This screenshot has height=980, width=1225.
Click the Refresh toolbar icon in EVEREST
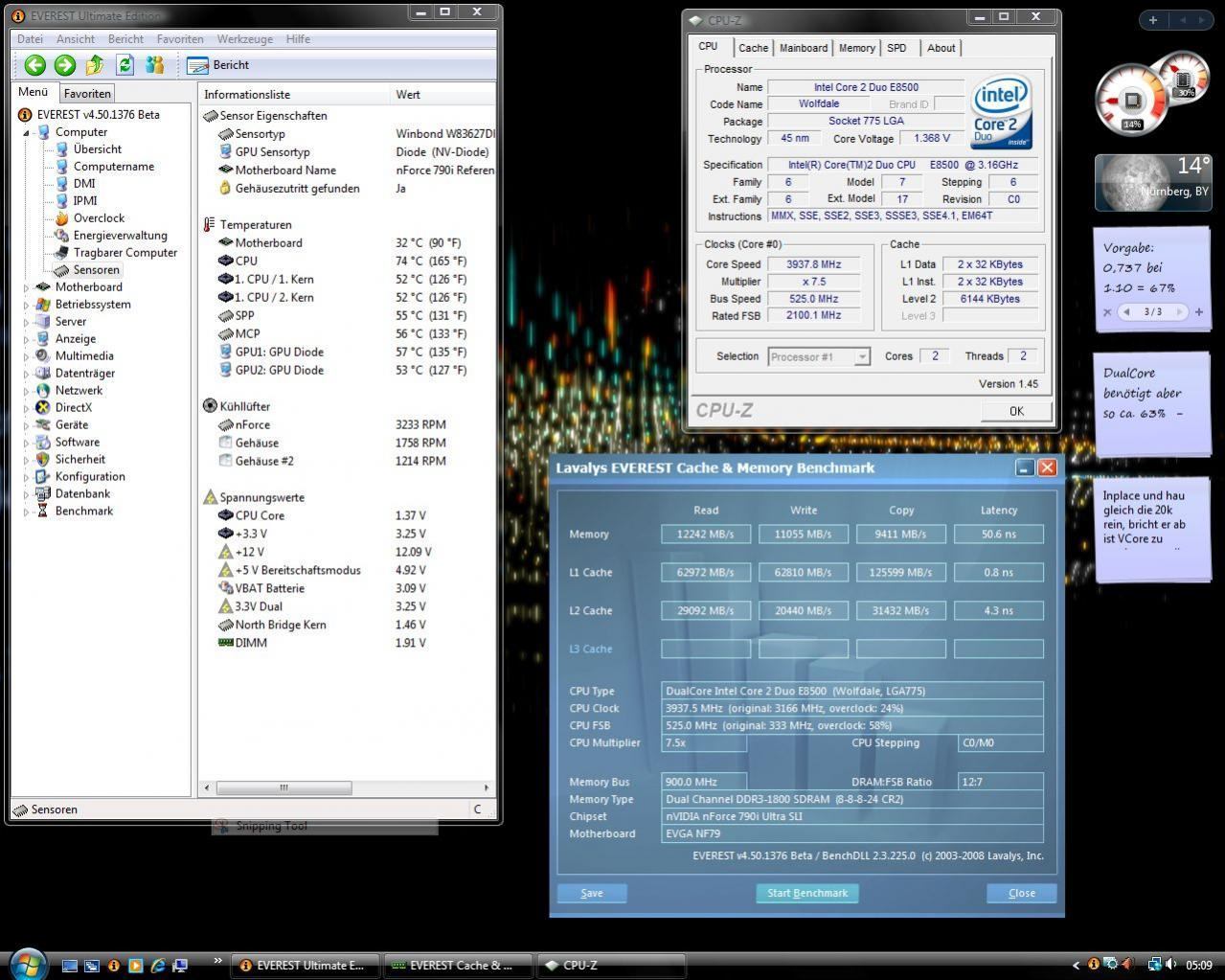tap(125, 65)
